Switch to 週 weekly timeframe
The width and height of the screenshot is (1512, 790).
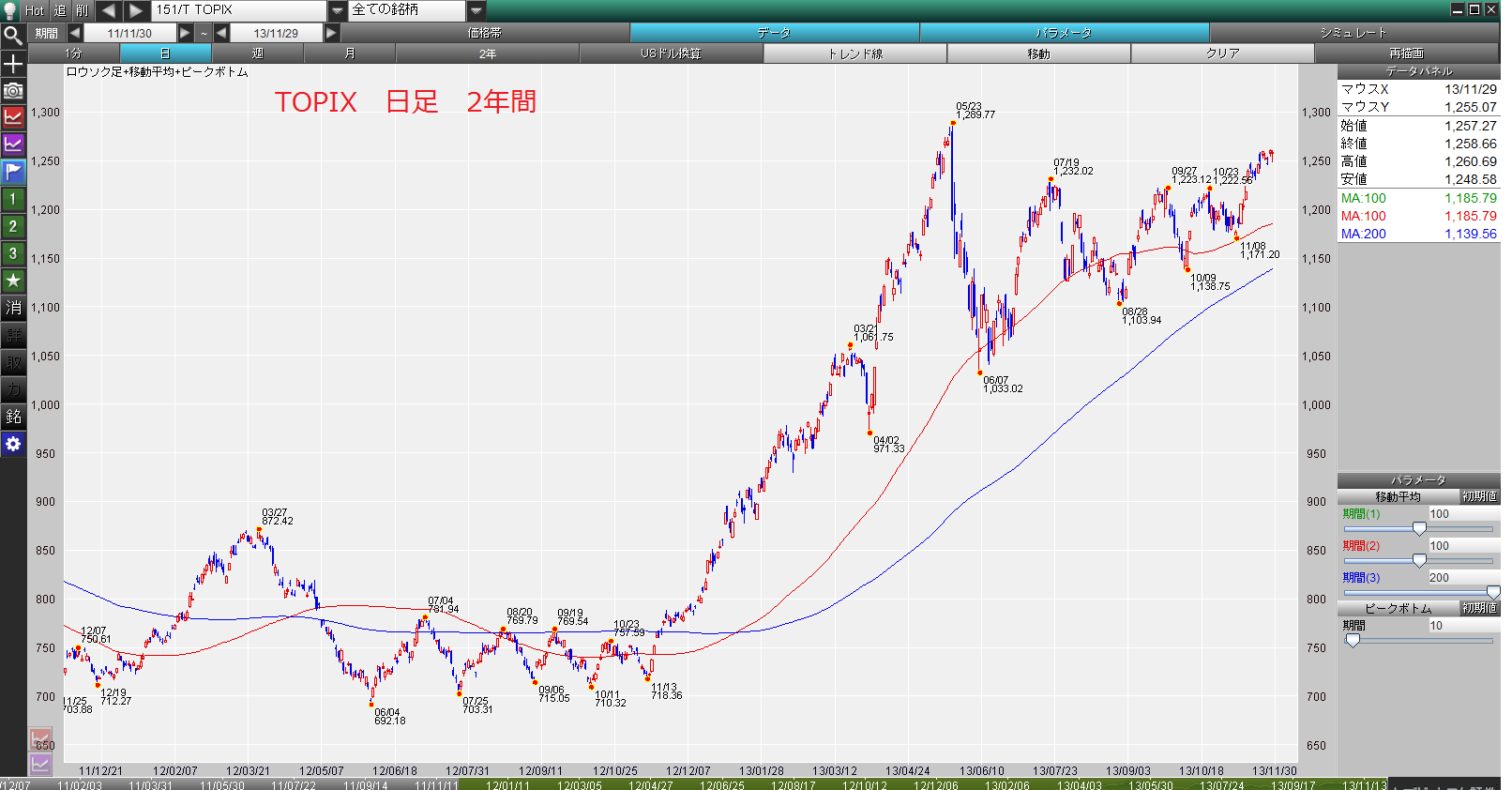[x=258, y=53]
